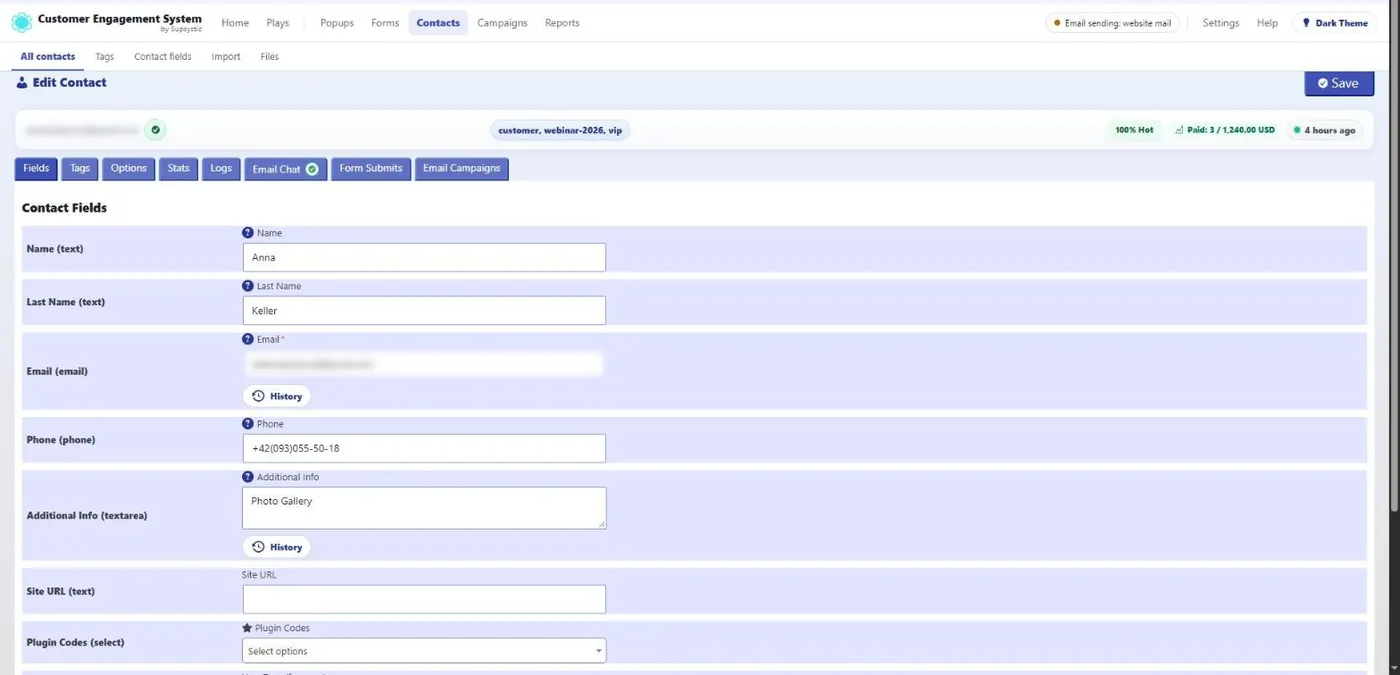
Task: Select the Email Campaigns contact tab
Action: (462, 169)
